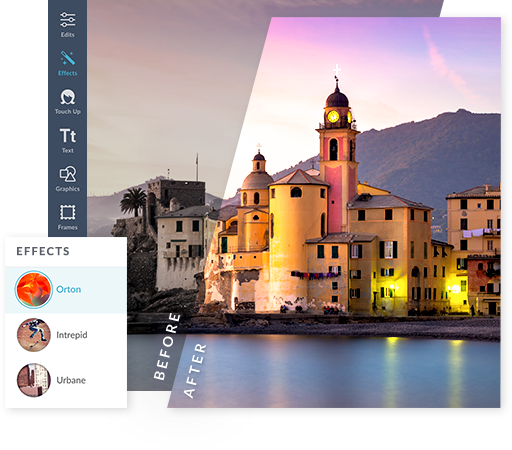The width and height of the screenshot is (512, 450).
Task: Choose the Urbane effect thumbnail
Action: pyautogui.click(x=34, y=380)
